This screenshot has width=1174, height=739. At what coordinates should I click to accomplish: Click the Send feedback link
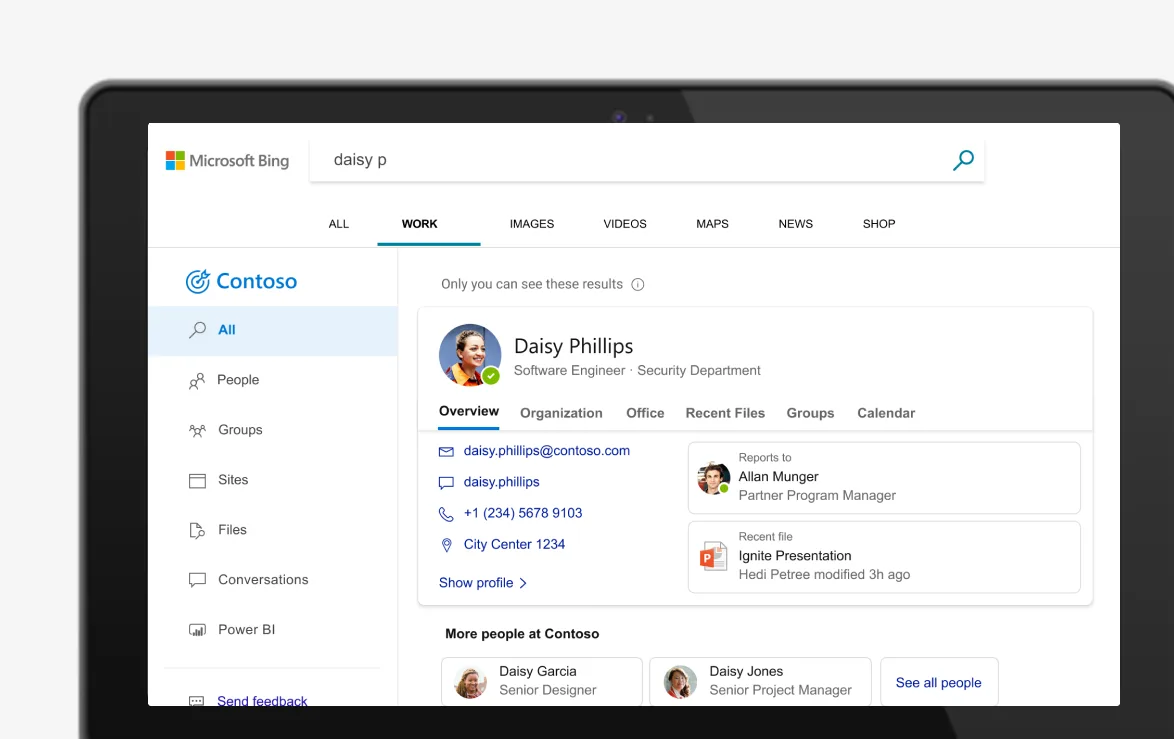pyautogui.click(x=262, y=701)
